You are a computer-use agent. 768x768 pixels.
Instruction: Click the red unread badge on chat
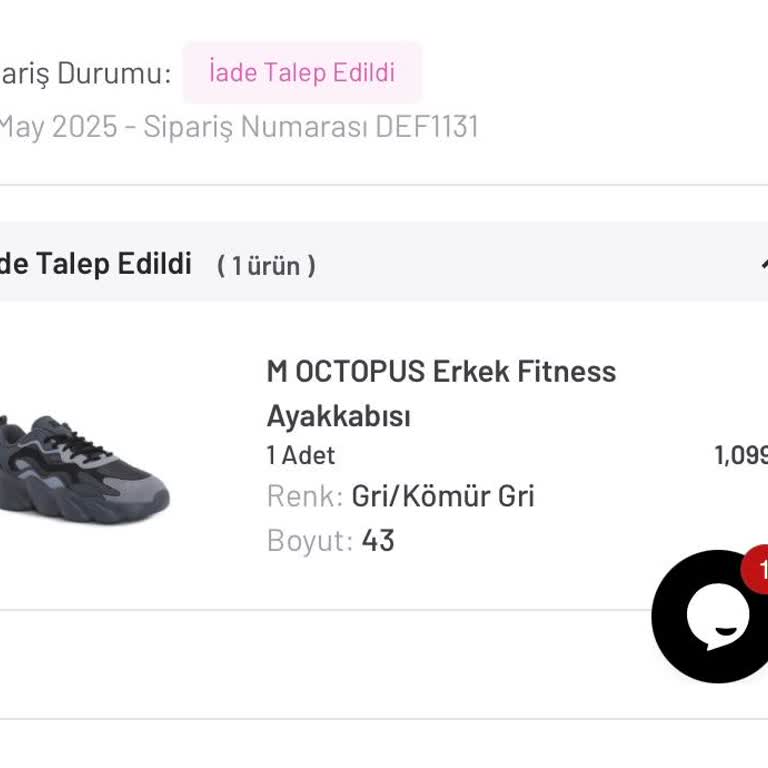[x=757, y=570]
